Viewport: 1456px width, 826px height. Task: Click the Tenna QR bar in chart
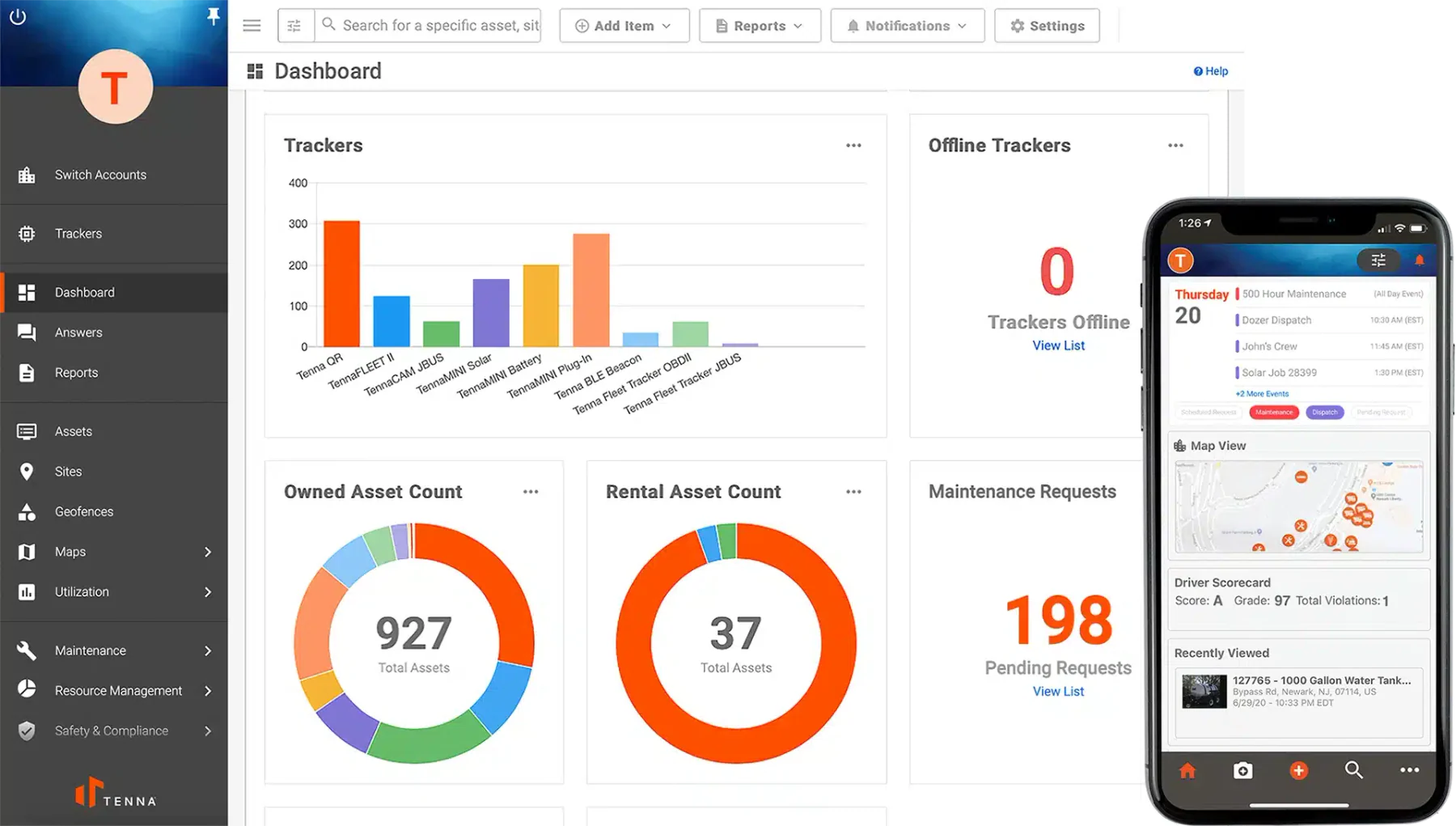[341, 283]
